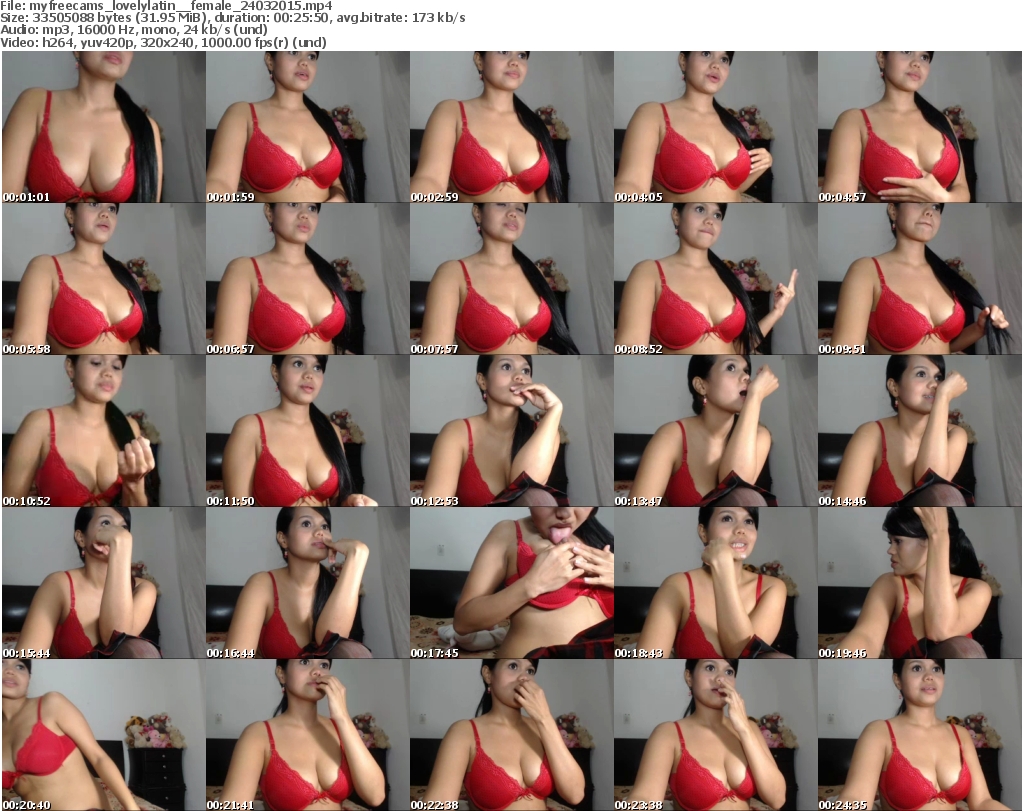The width and height of the screenshot is (1024, 811).
Task: Click the thumbnail stamped 00:20:40
Action: tap(104, 735)
